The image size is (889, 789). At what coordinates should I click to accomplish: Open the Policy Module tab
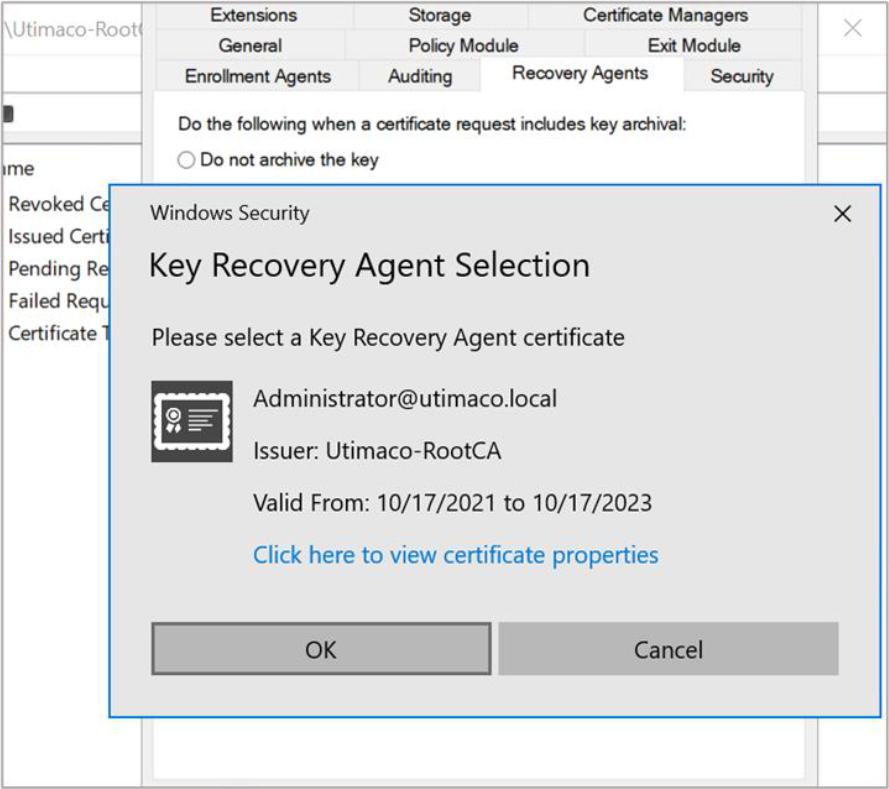pyautogui.click(x=463, y=46)
